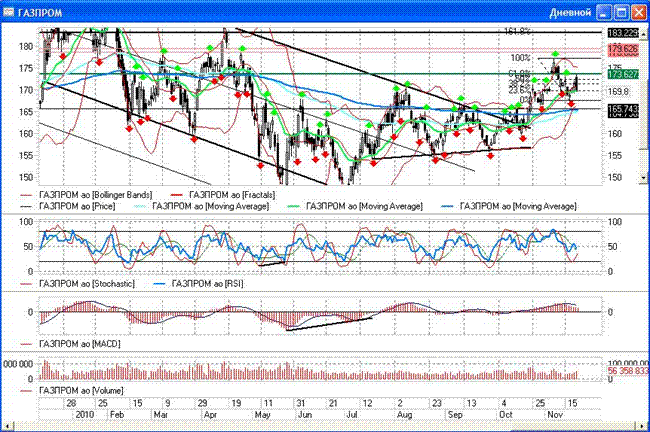The image size is (650, 432).
Task: Click the pink 179.626 price level tag
Action: pos(623,49)
